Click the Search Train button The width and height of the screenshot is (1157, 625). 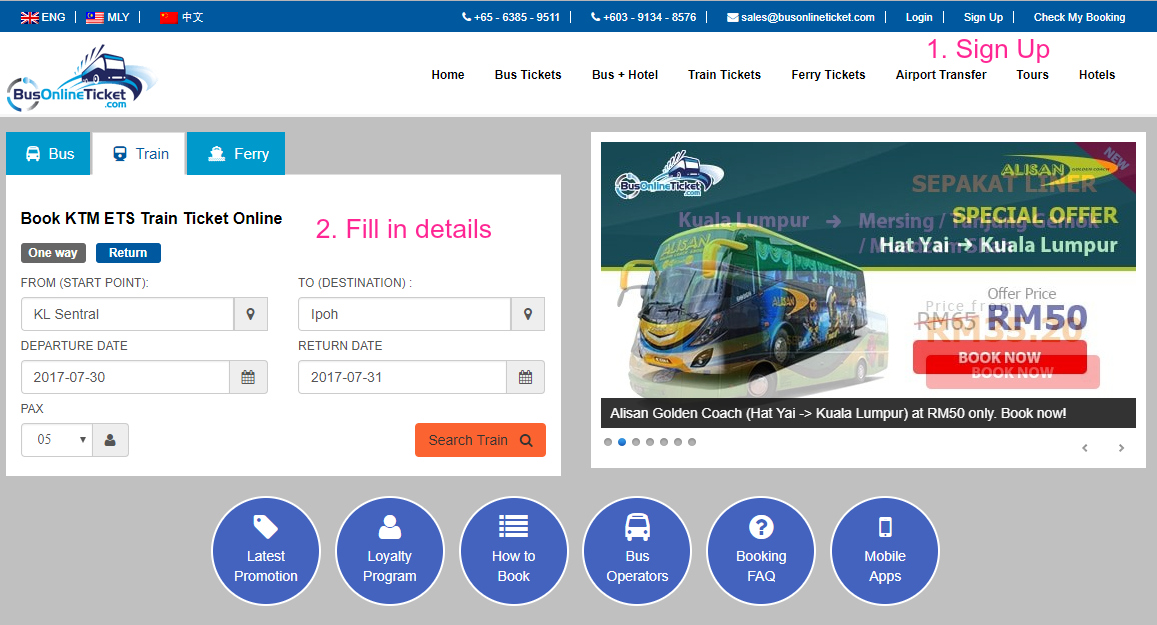point(480,439)
